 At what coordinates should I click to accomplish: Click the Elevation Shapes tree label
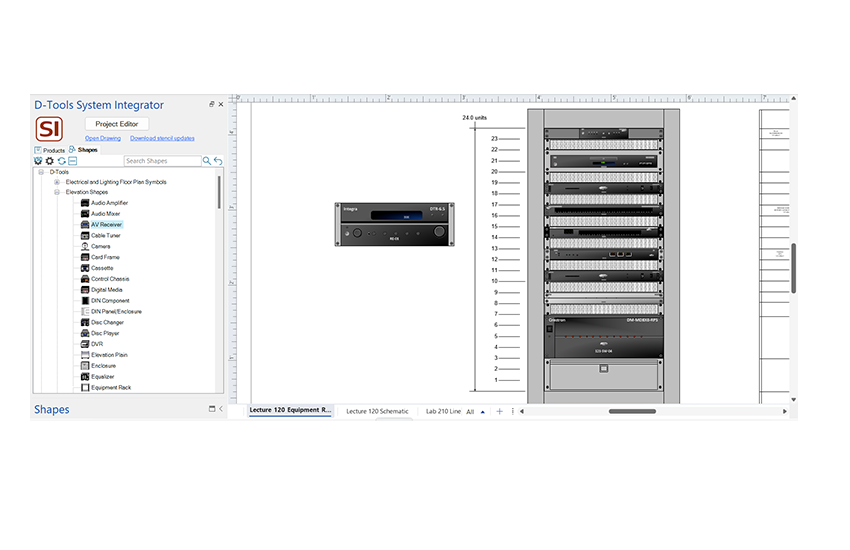[87, 192]
